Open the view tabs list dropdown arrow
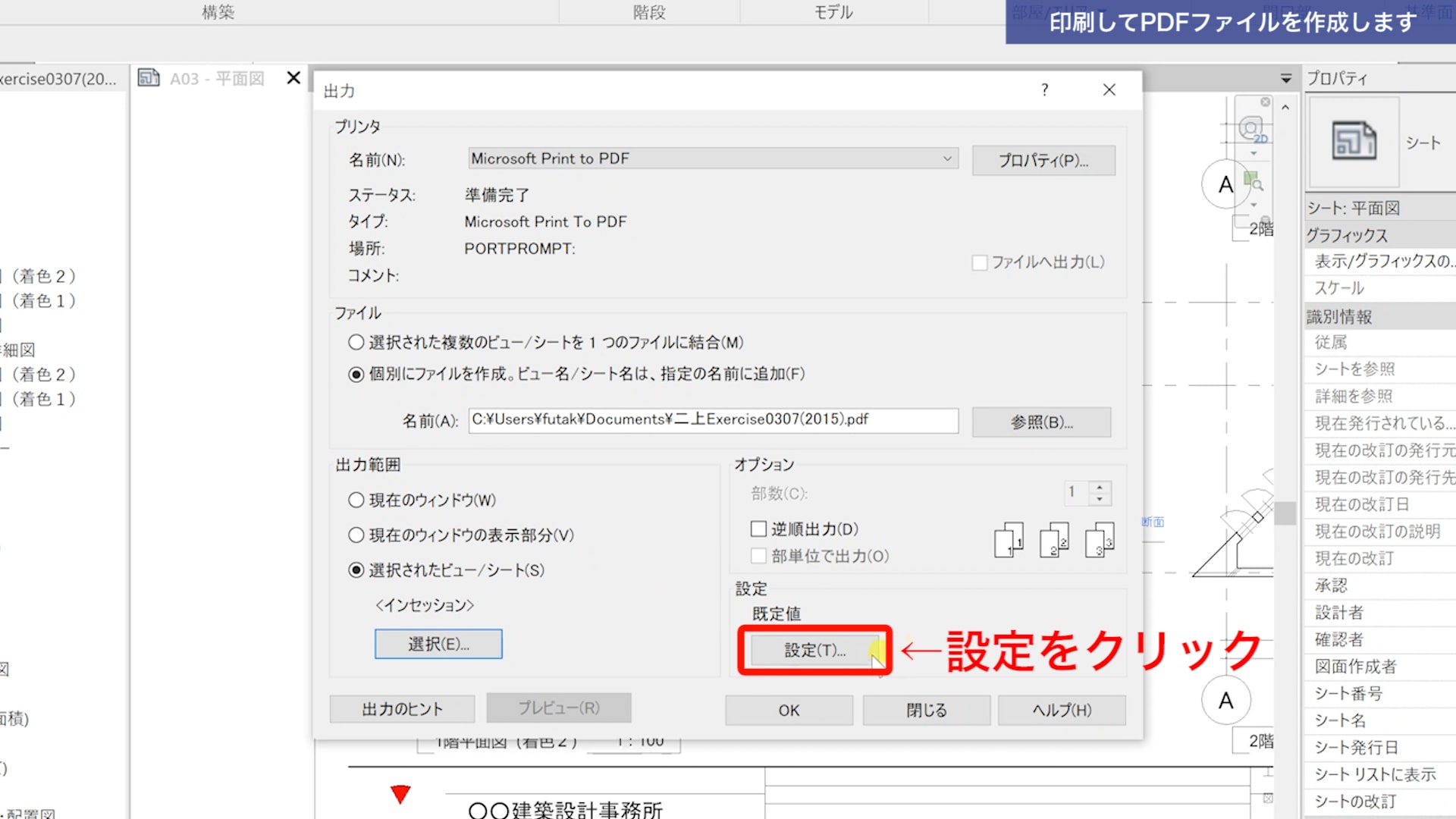Image resolution: width=1456 pixels, height=819 pixels. (1286, 79)
